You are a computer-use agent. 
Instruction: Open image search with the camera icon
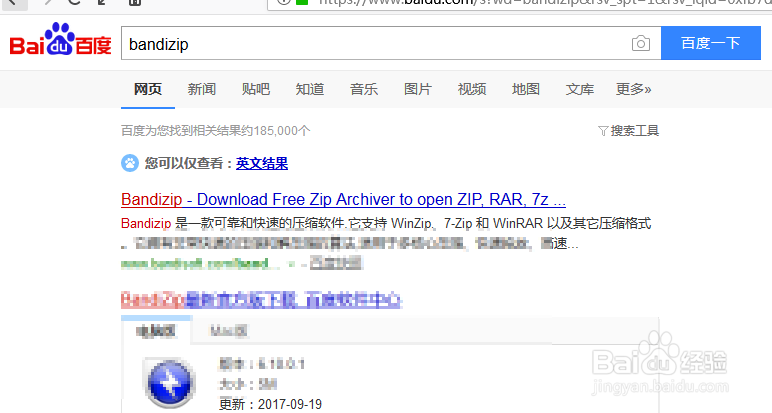[x=641, y=43]
